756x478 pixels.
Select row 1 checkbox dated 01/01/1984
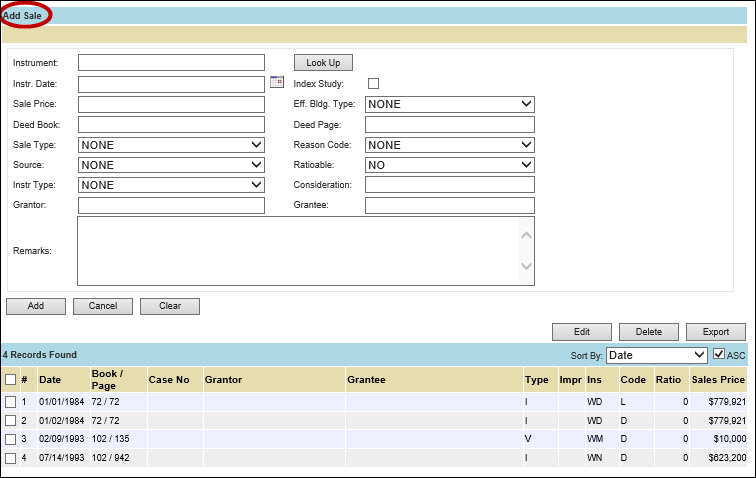(10, 402)
